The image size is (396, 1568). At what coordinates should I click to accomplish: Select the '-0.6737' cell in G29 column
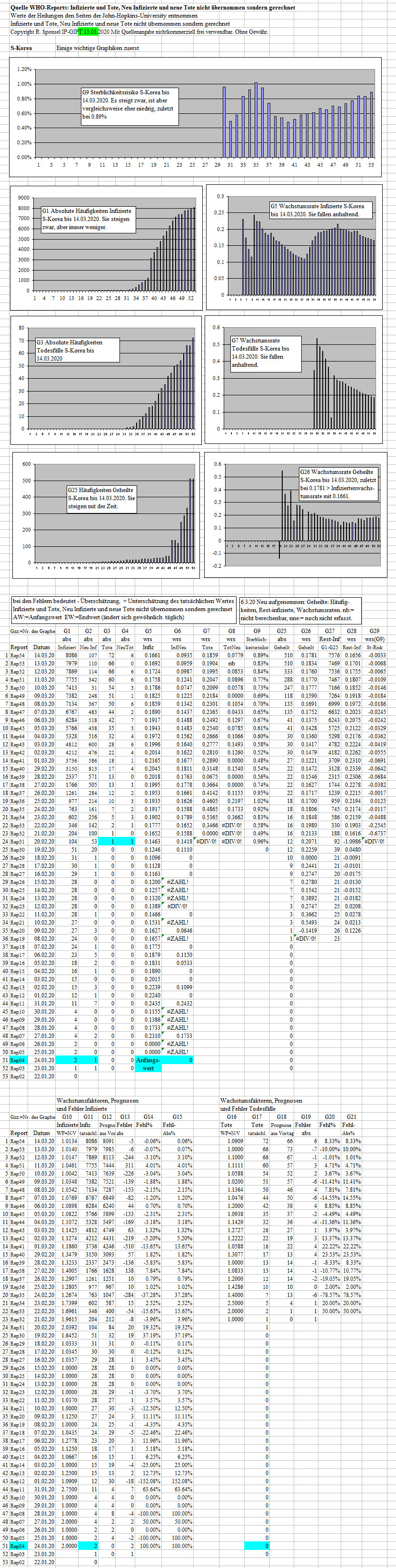point(374,834)
